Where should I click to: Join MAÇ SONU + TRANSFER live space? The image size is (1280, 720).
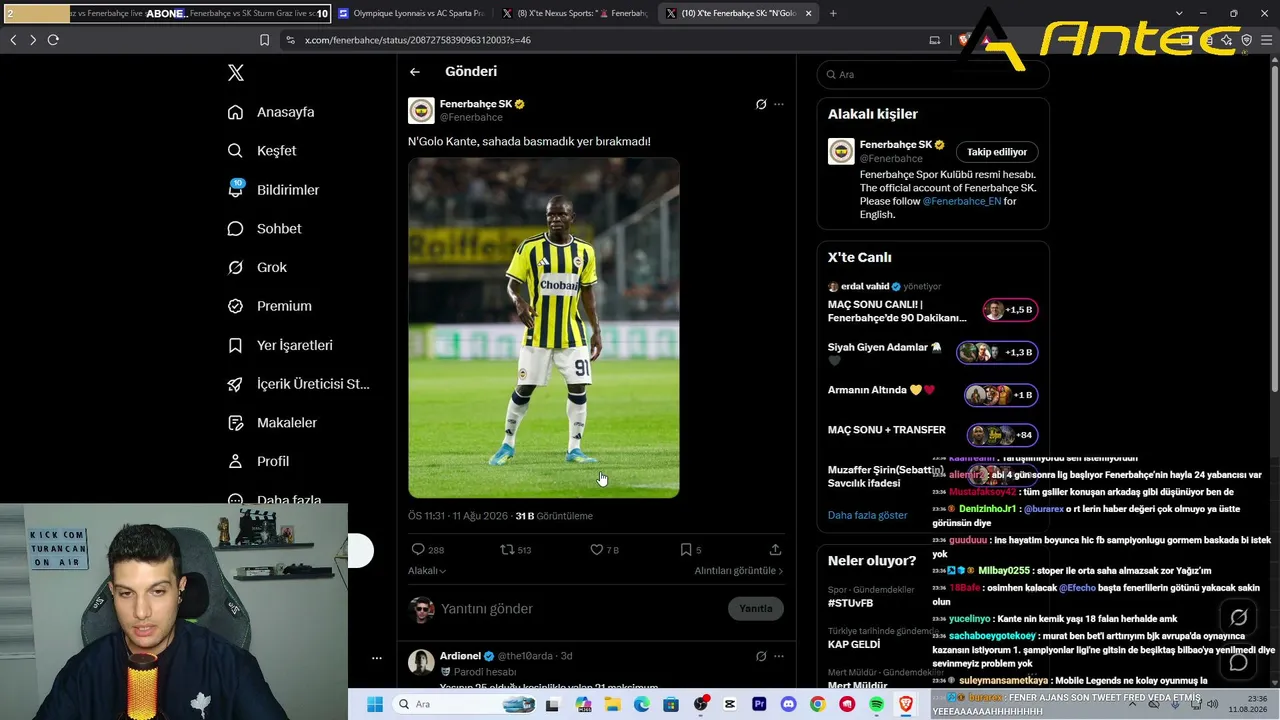tap(1003, 435)
